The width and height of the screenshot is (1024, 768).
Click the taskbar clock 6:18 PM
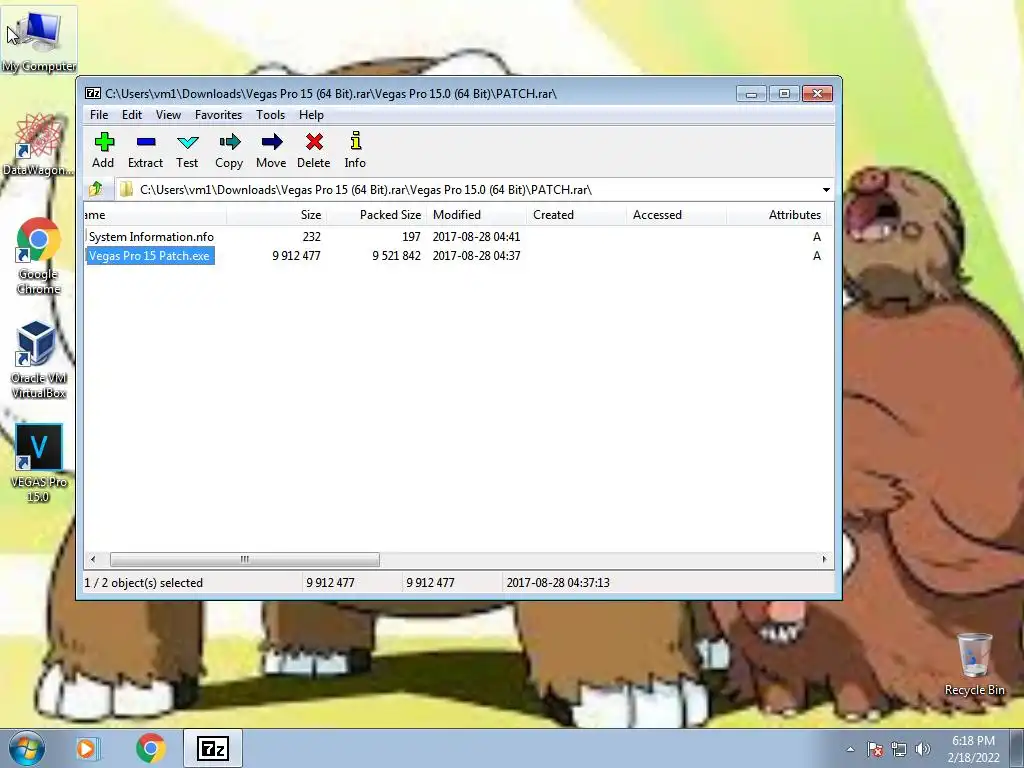973,741
